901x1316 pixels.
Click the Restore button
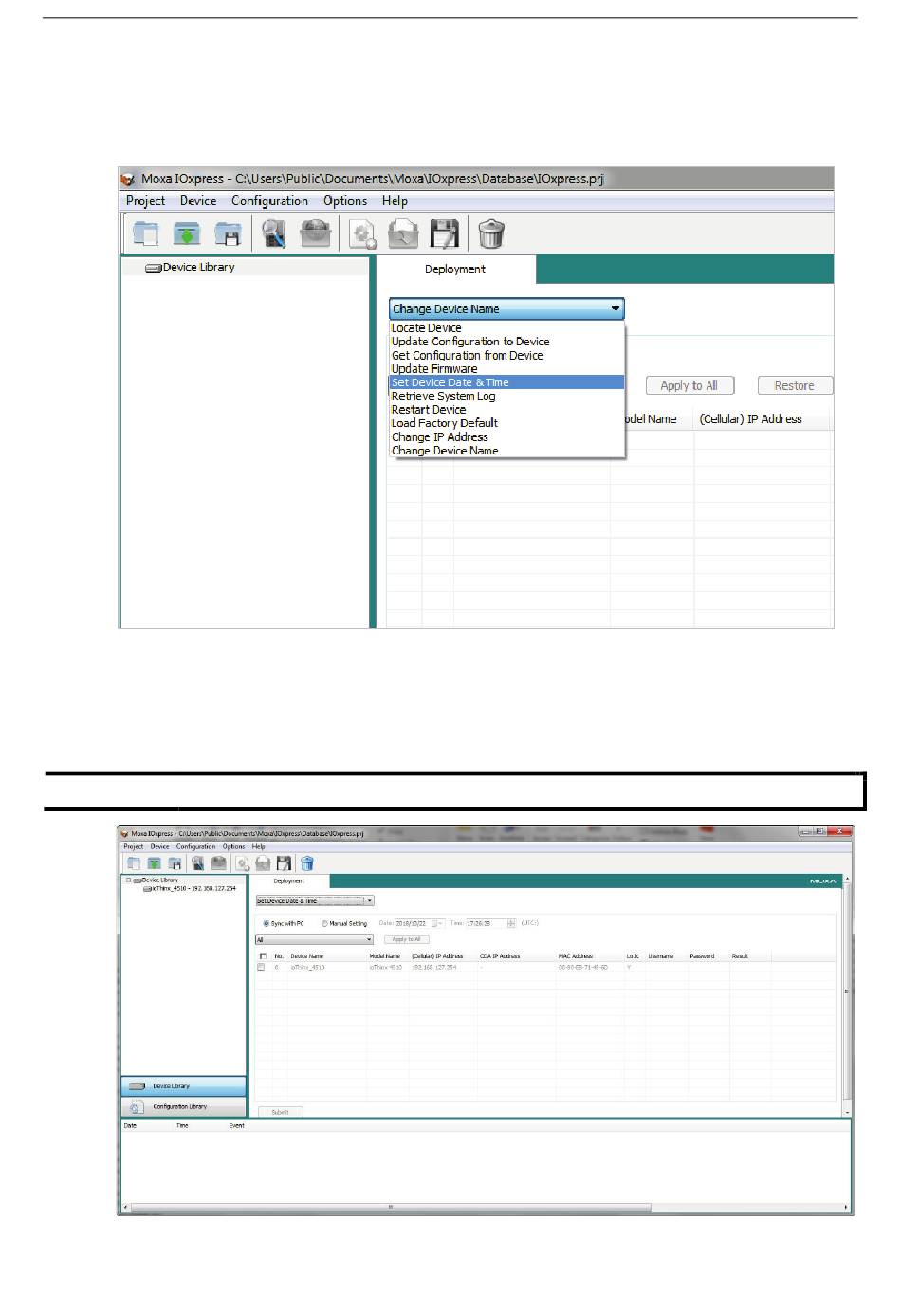point(794,386)
